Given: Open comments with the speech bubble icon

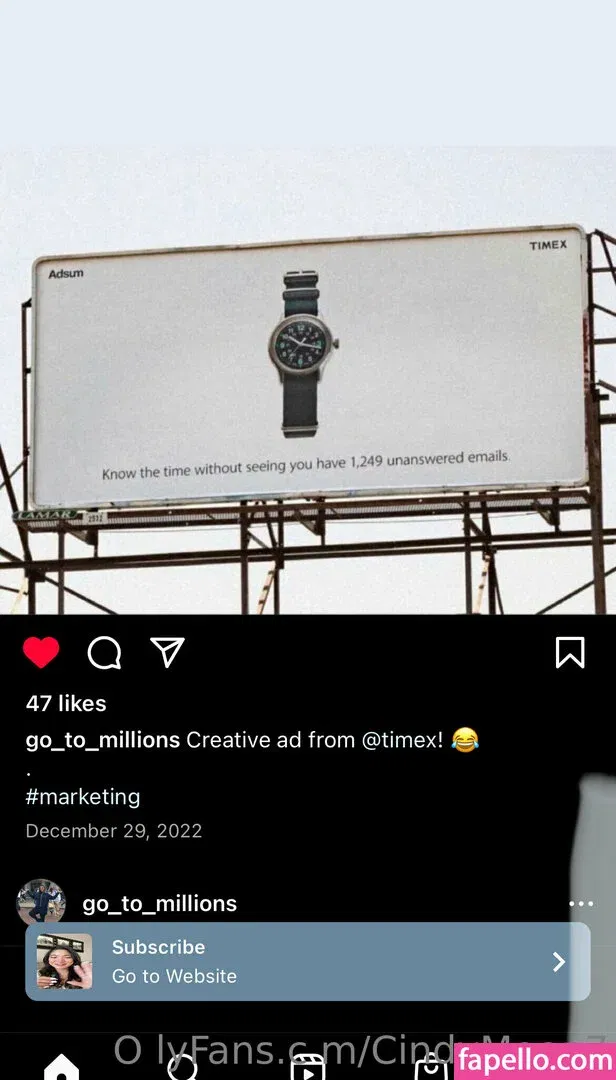Looking at the screenshot, I should pyautogui.click(x=104, y=653).
